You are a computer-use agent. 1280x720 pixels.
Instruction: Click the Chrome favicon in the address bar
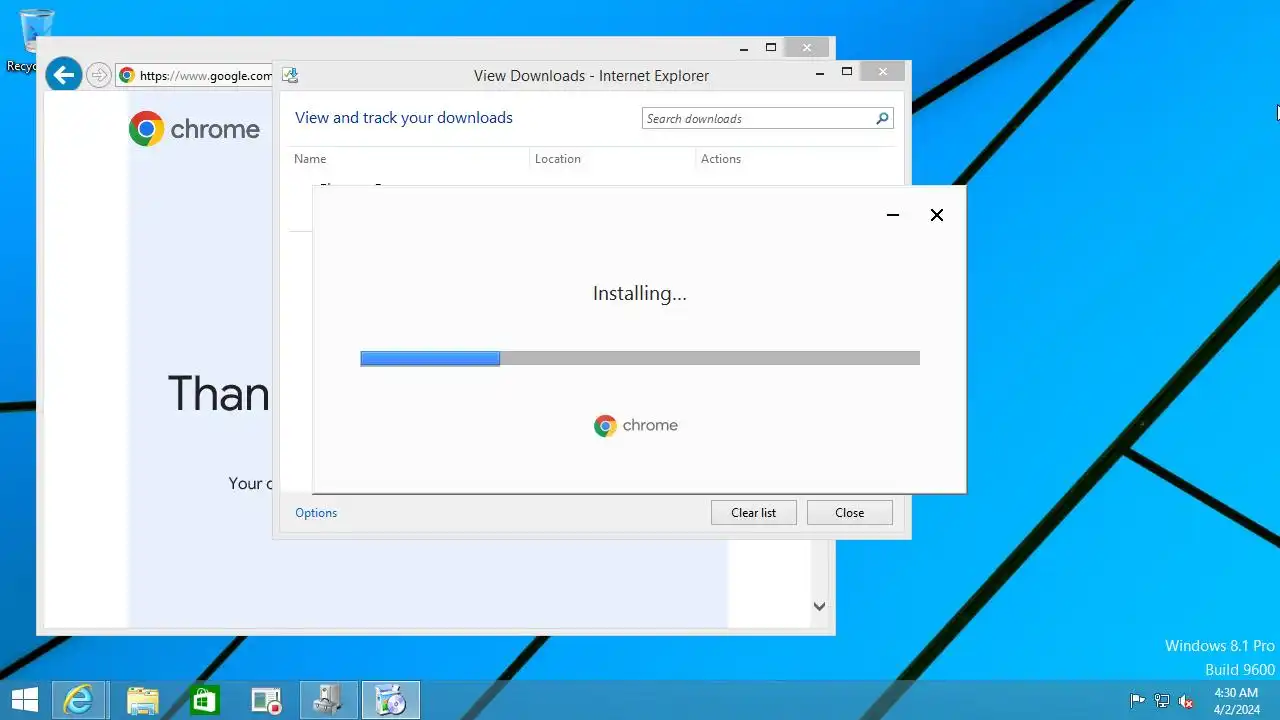pos(127,75)
